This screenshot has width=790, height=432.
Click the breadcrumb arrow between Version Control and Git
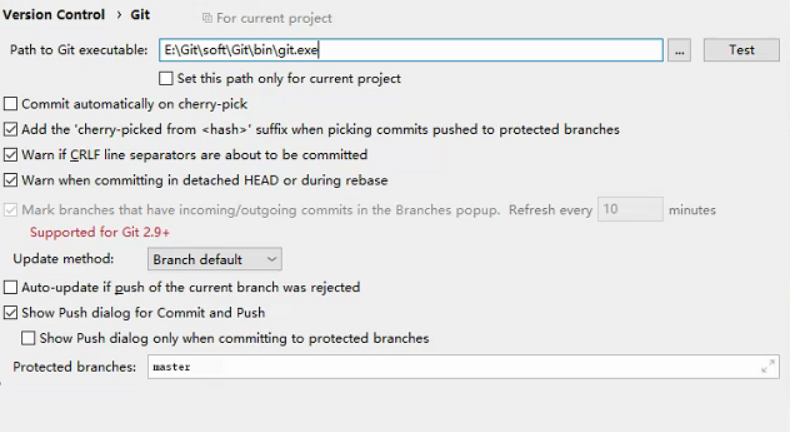[x=119, y=15]
